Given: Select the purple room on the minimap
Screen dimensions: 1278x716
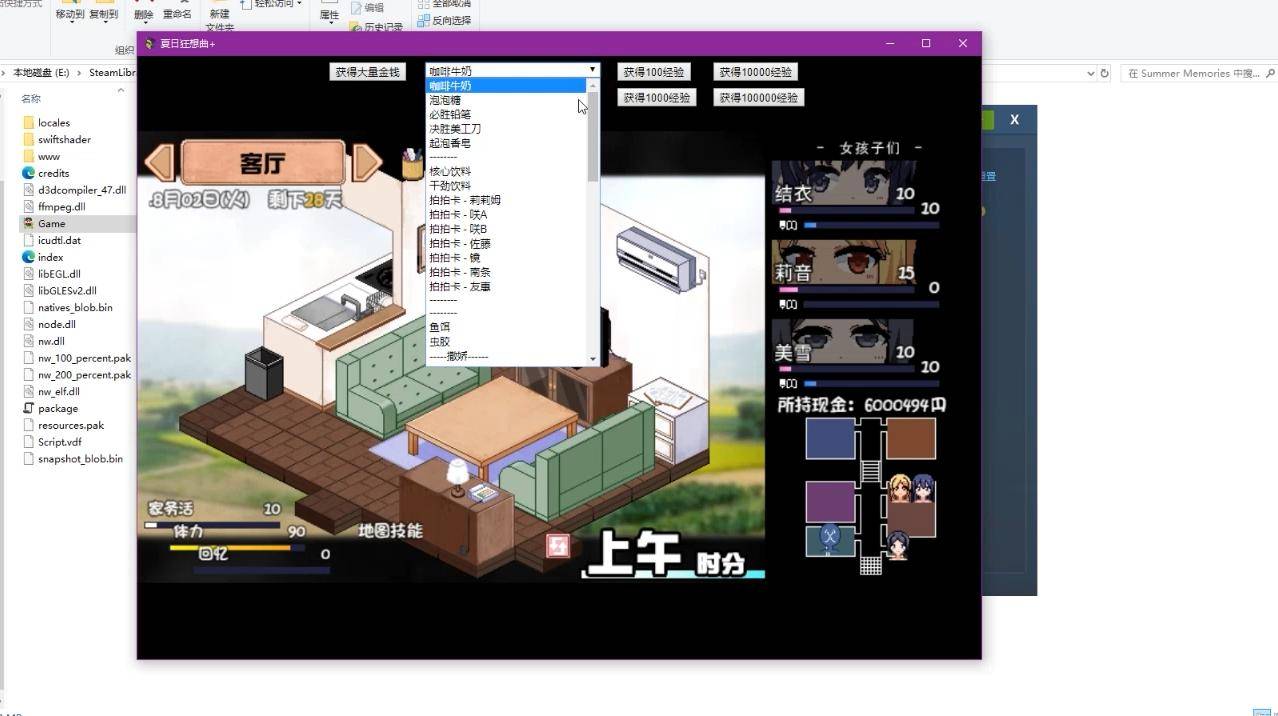Looking at the screenshot, I should (x=830, y=501).
